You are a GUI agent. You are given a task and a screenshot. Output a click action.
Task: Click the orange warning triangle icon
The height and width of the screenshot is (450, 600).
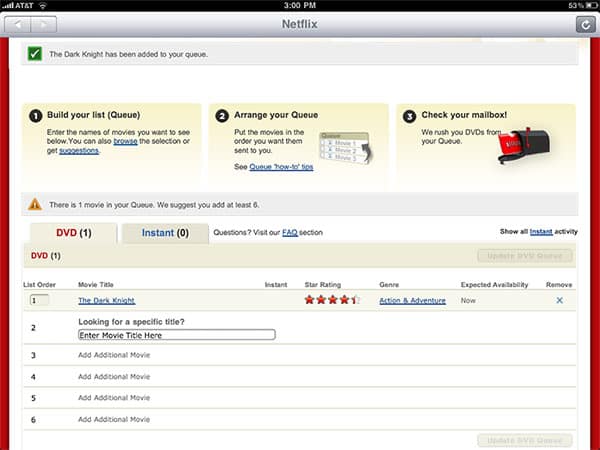tap(35, 204)
